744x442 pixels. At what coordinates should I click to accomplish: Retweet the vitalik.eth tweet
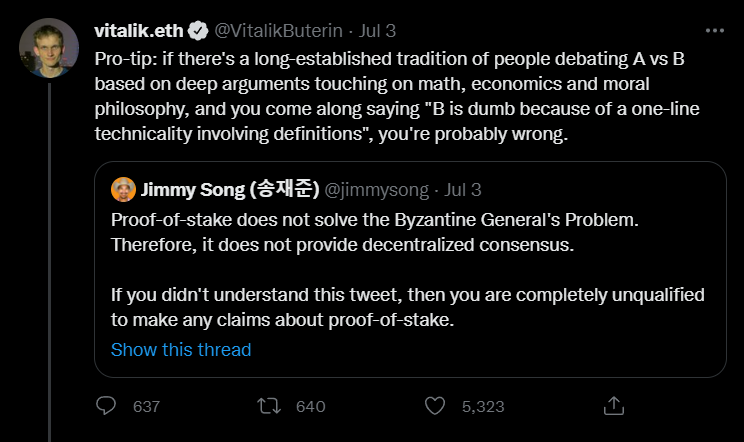(269, 406)
